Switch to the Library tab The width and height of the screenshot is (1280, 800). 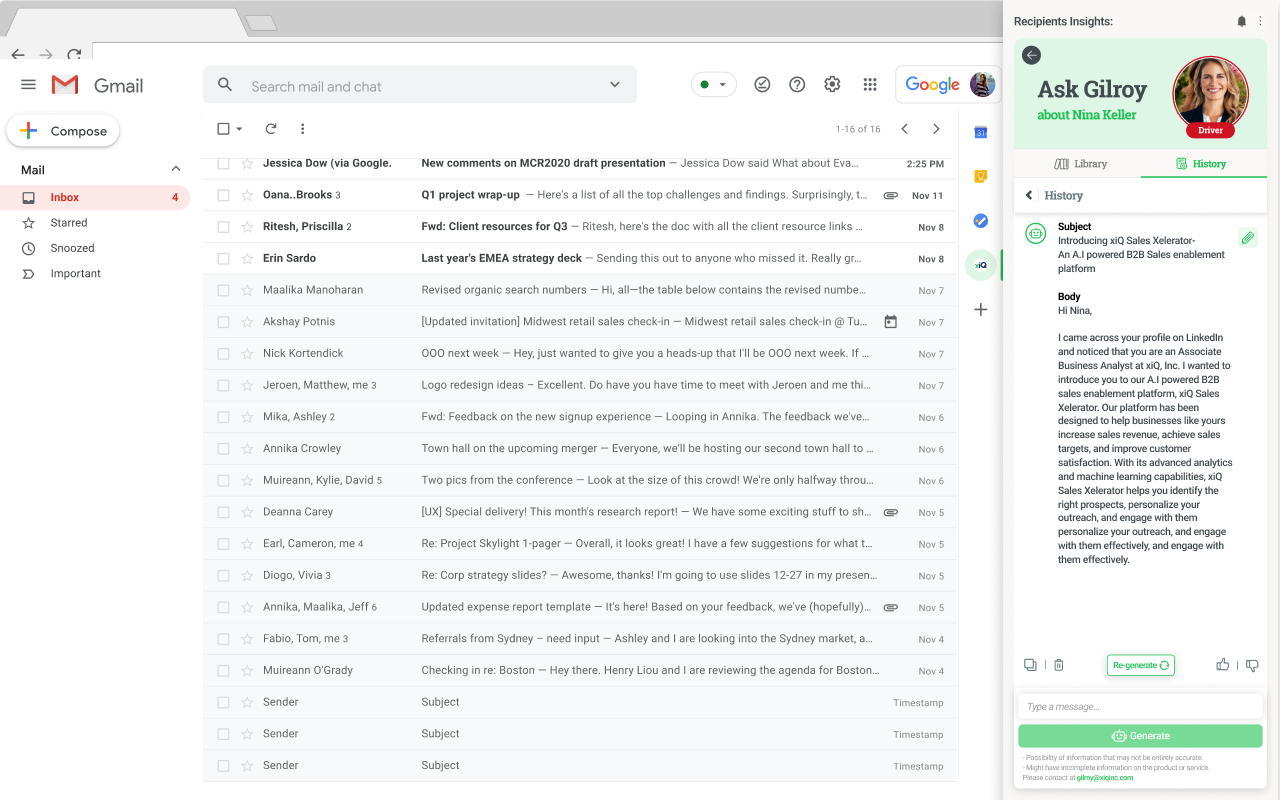[1080, 164]
